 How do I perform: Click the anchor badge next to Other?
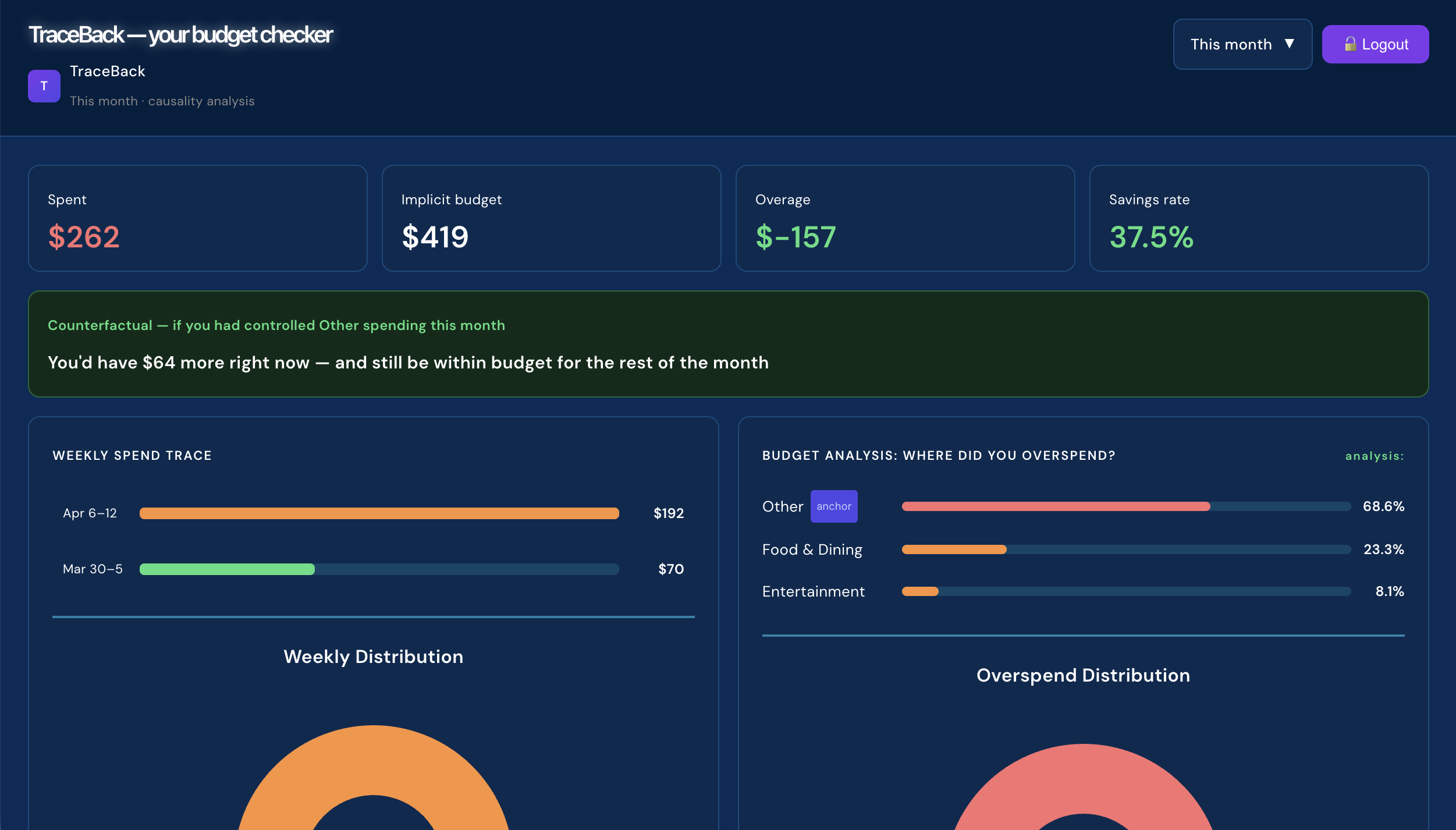[833, 506]
